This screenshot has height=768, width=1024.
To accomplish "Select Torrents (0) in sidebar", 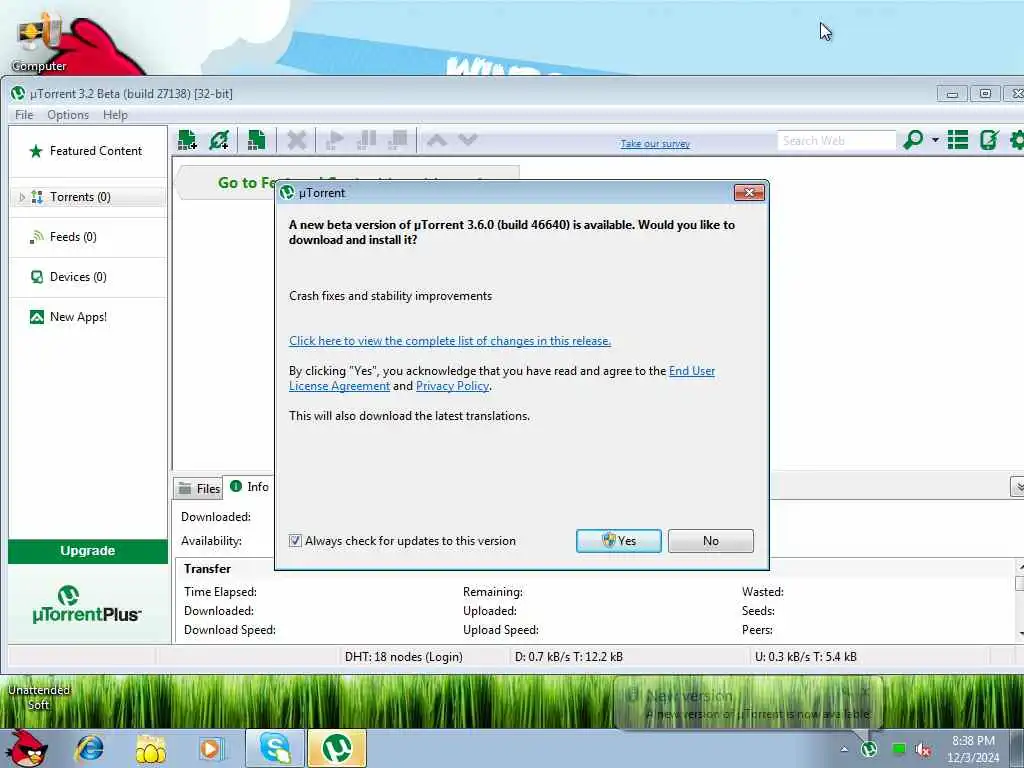I will 88,197.
